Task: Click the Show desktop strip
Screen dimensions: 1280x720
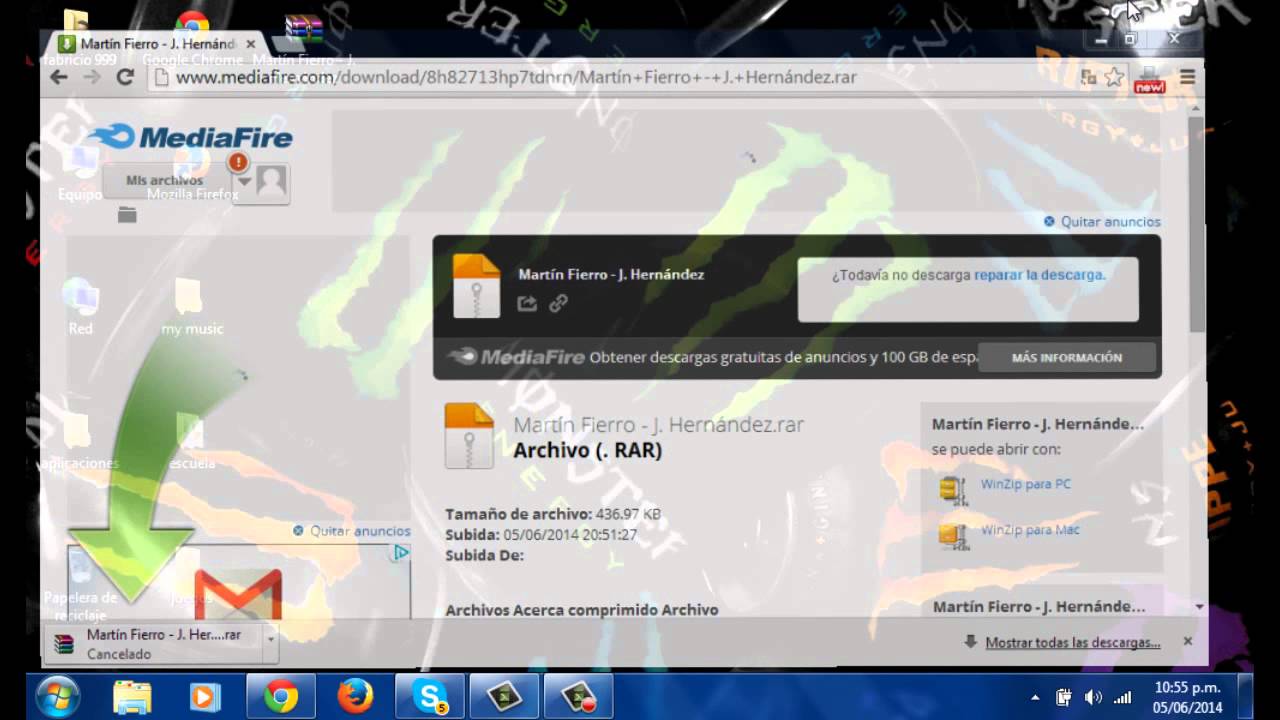Action: (1246, 696)
